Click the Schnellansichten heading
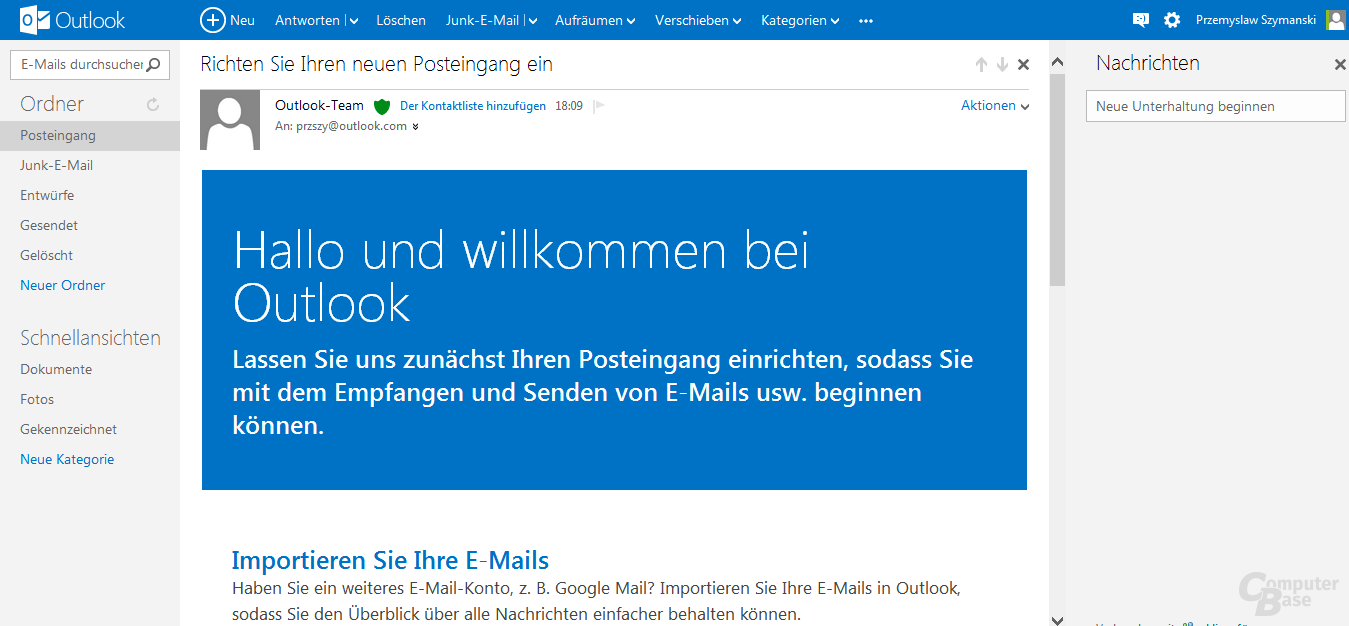 pyautogui.click(x=90, y=338)
